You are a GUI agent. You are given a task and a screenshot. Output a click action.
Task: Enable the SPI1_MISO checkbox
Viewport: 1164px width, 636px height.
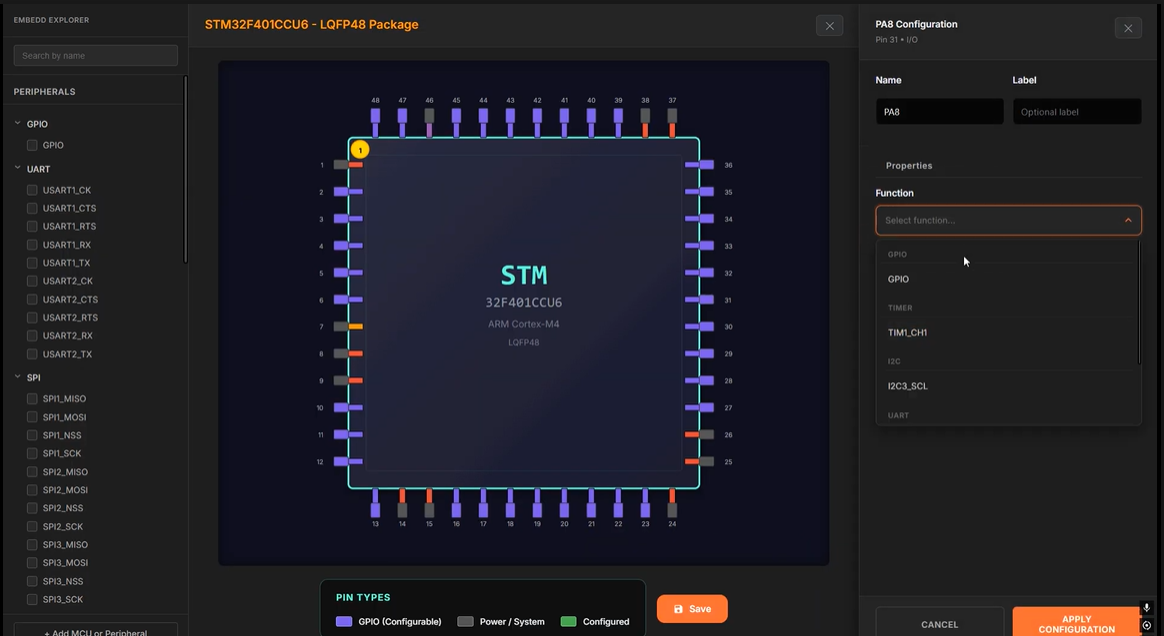click(32, 399)
